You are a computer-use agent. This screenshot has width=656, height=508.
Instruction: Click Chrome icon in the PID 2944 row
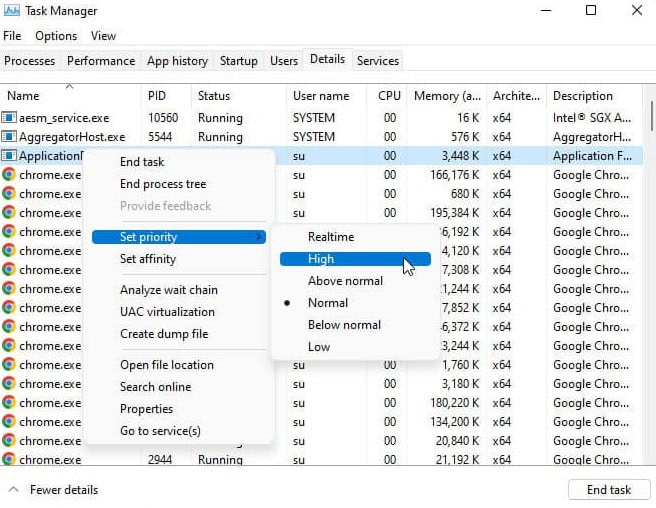click(x=9, y=459)
